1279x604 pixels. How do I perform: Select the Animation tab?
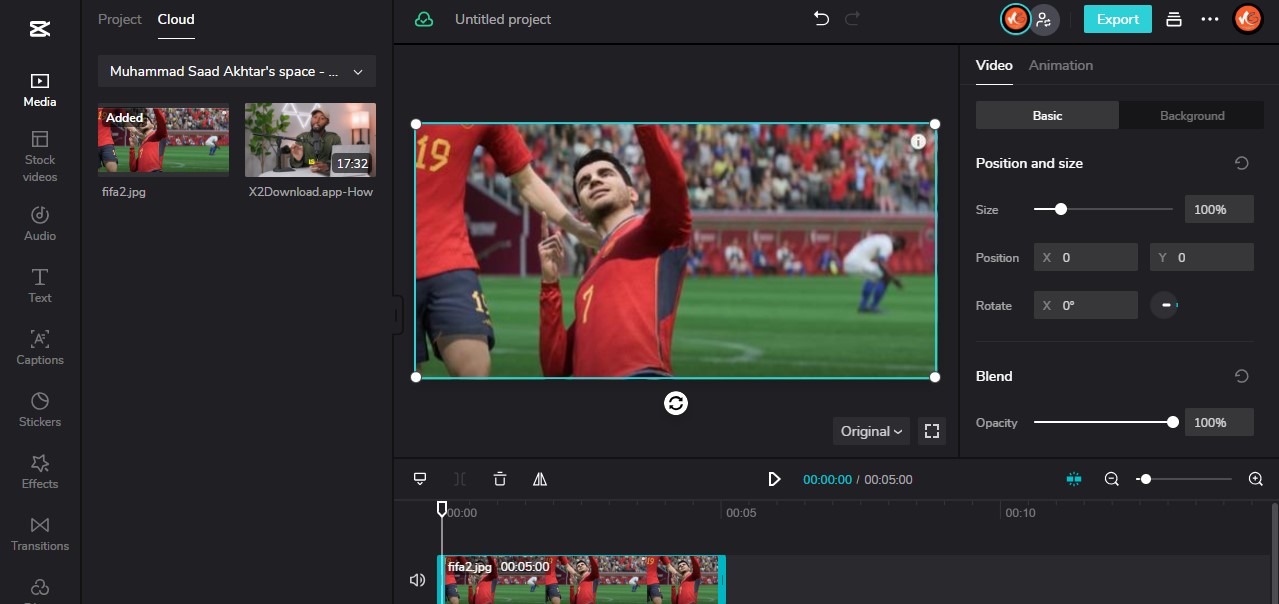click(1061, 65)
